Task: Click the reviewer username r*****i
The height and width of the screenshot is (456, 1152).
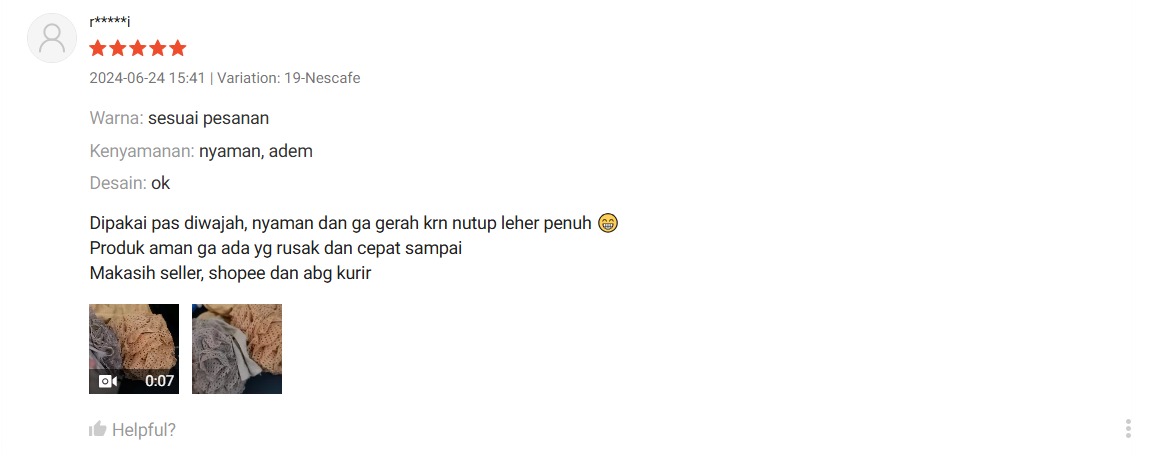Action: pyautogui.click(x=110, y=21)
